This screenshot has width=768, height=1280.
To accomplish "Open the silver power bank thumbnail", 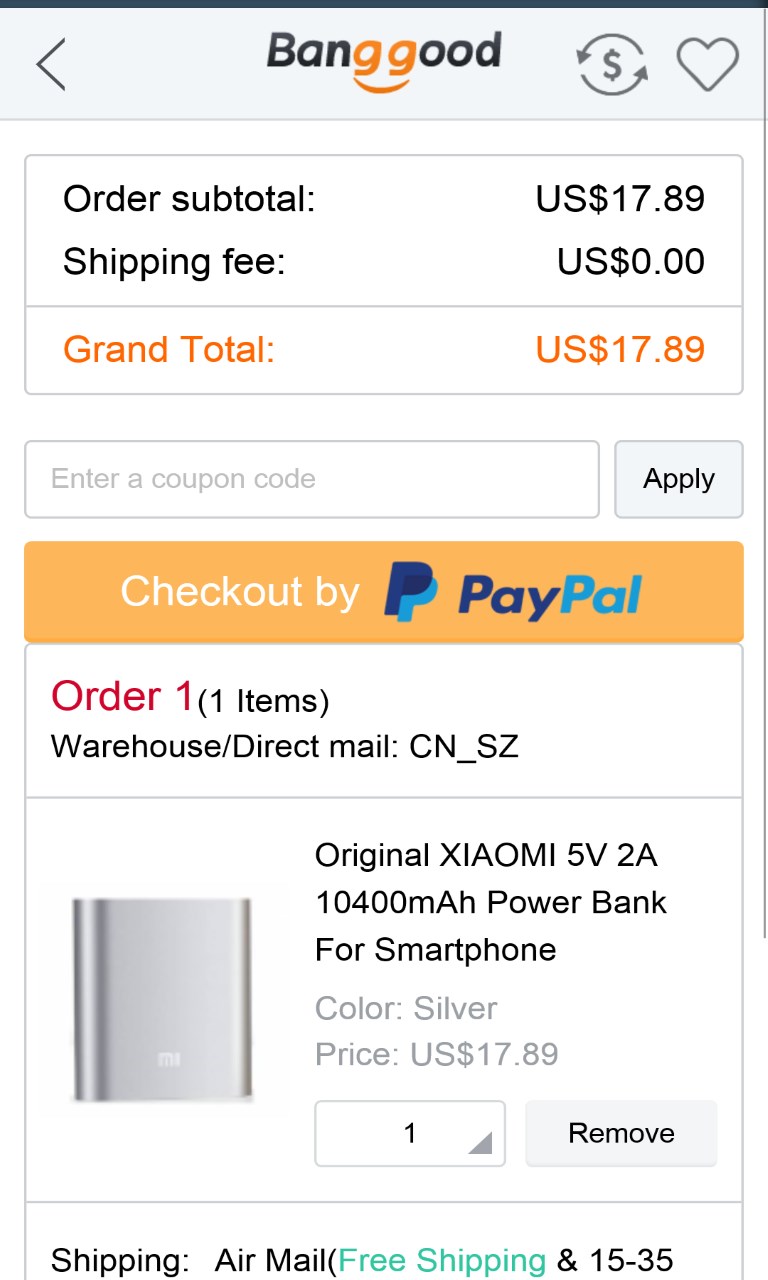I will 162,1000.
